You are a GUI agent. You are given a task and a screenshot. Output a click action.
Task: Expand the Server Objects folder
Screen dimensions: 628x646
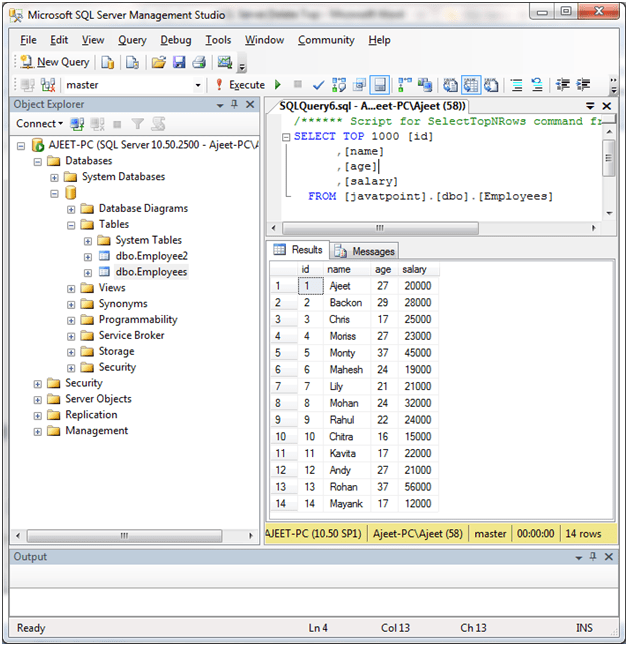[x=37, y=400]
